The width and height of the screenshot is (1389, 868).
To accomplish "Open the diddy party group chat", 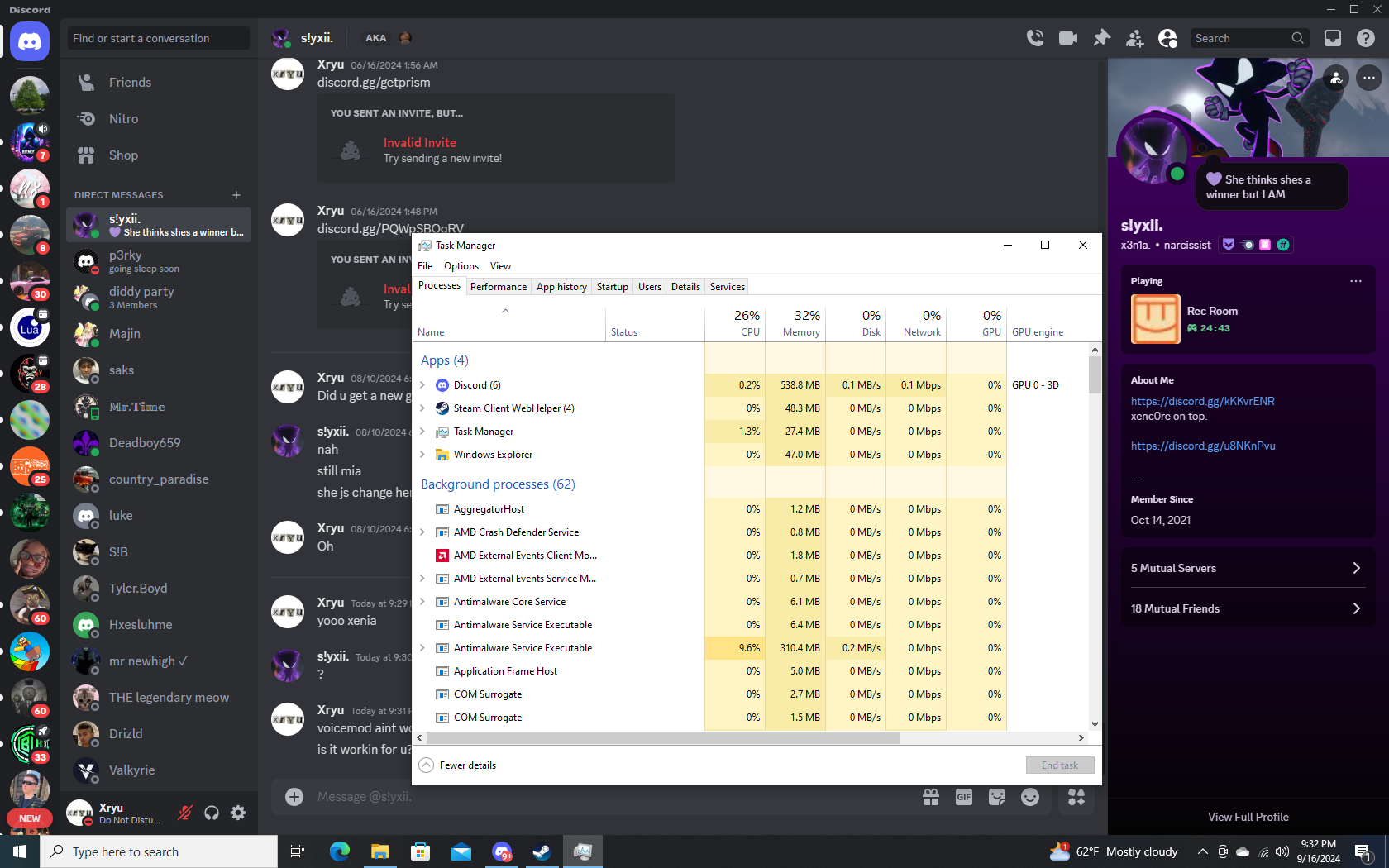I will click(x=159, y=298).
